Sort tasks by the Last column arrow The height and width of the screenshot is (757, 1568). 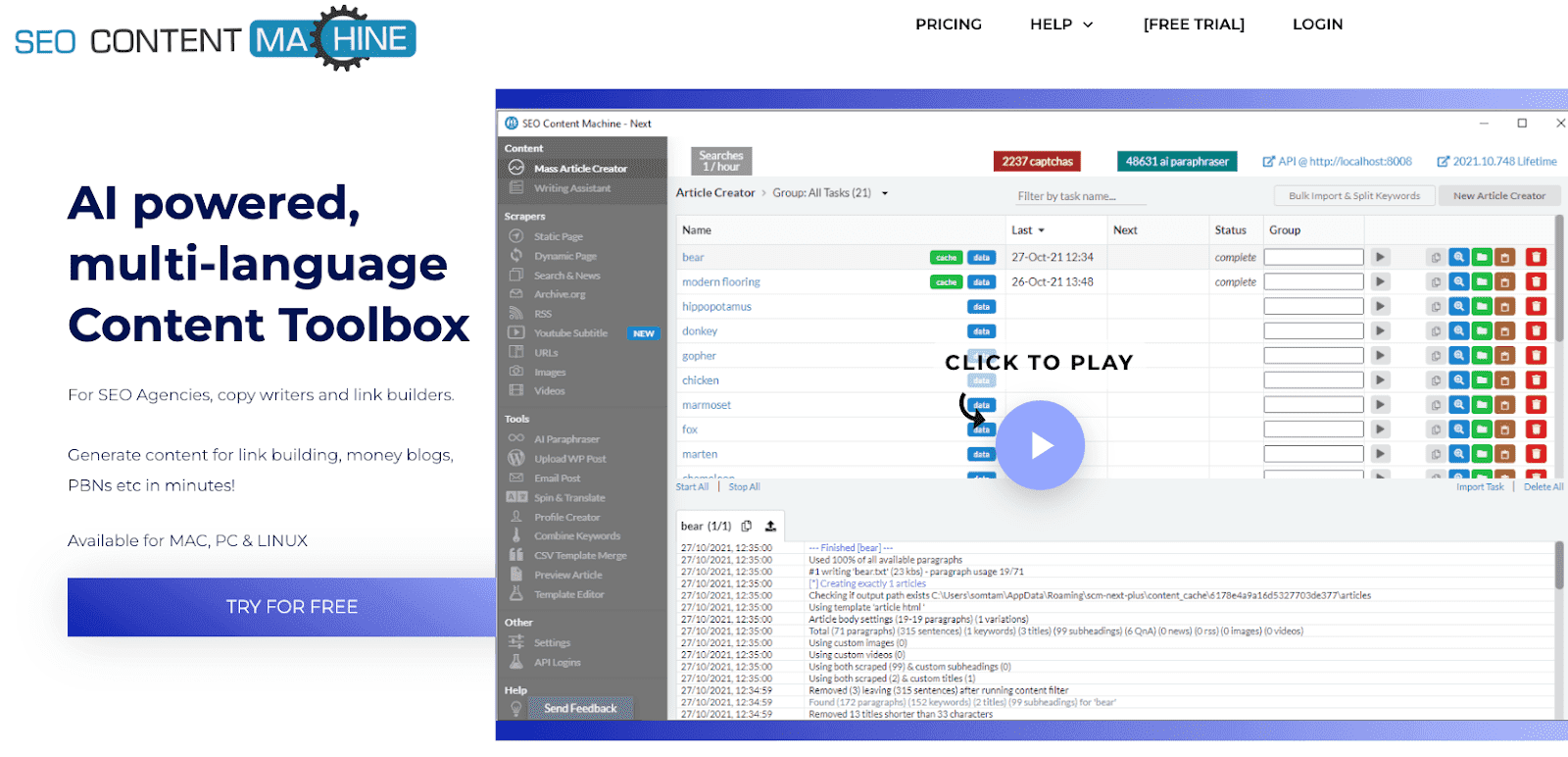1041,230
